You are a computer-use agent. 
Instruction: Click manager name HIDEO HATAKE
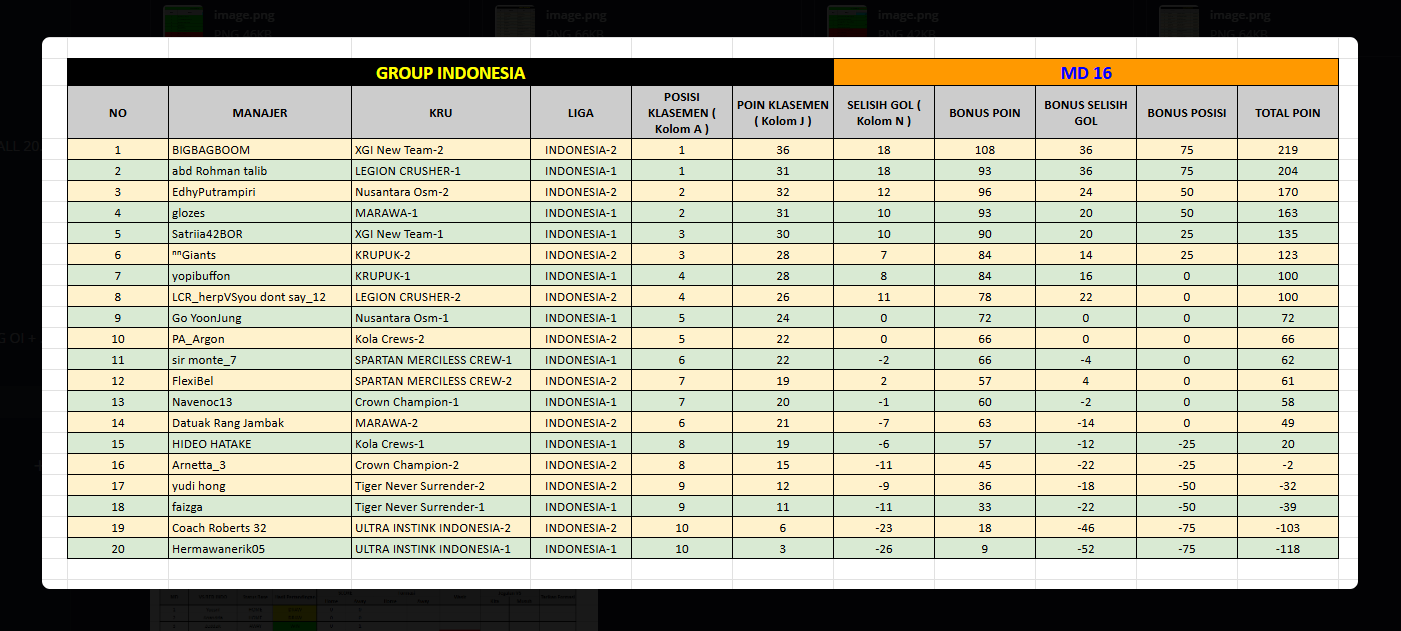click(212, 444)
